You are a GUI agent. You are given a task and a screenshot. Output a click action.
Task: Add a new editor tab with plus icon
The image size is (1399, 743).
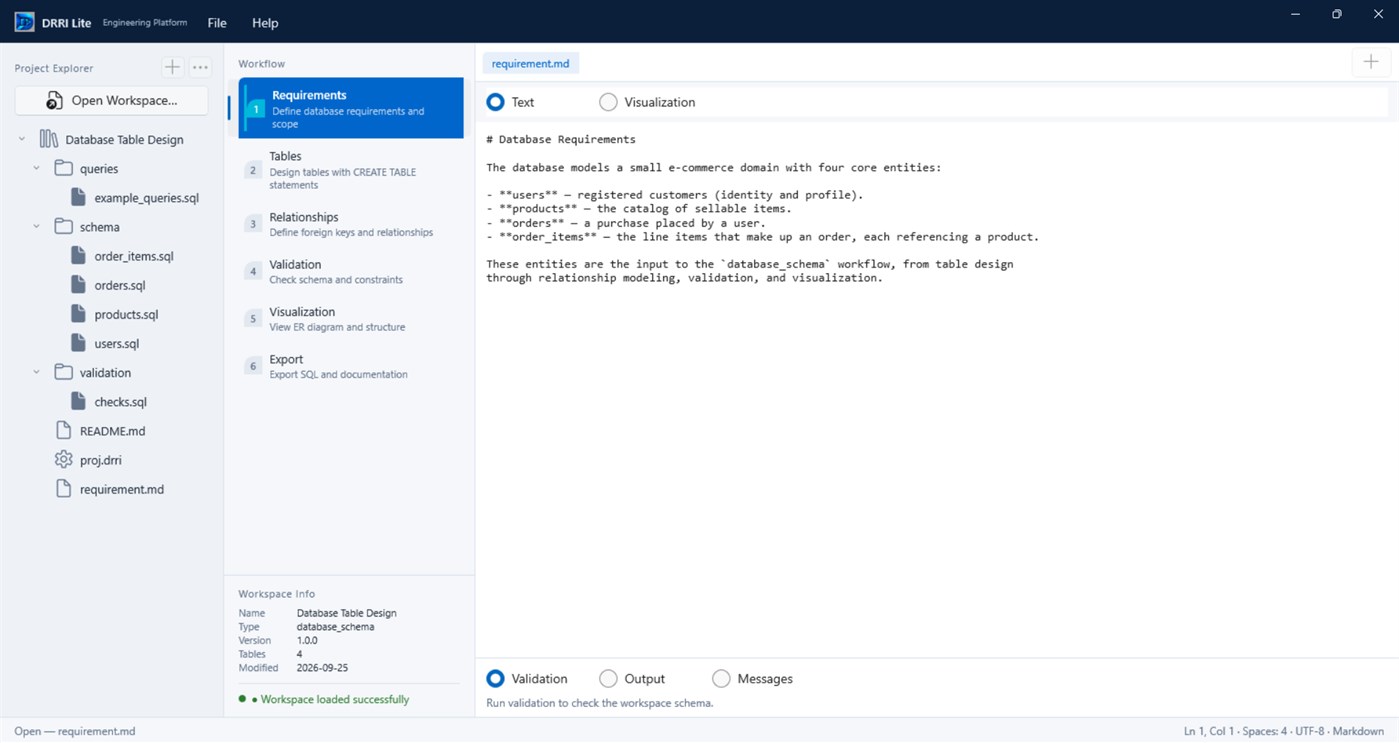1370,62
